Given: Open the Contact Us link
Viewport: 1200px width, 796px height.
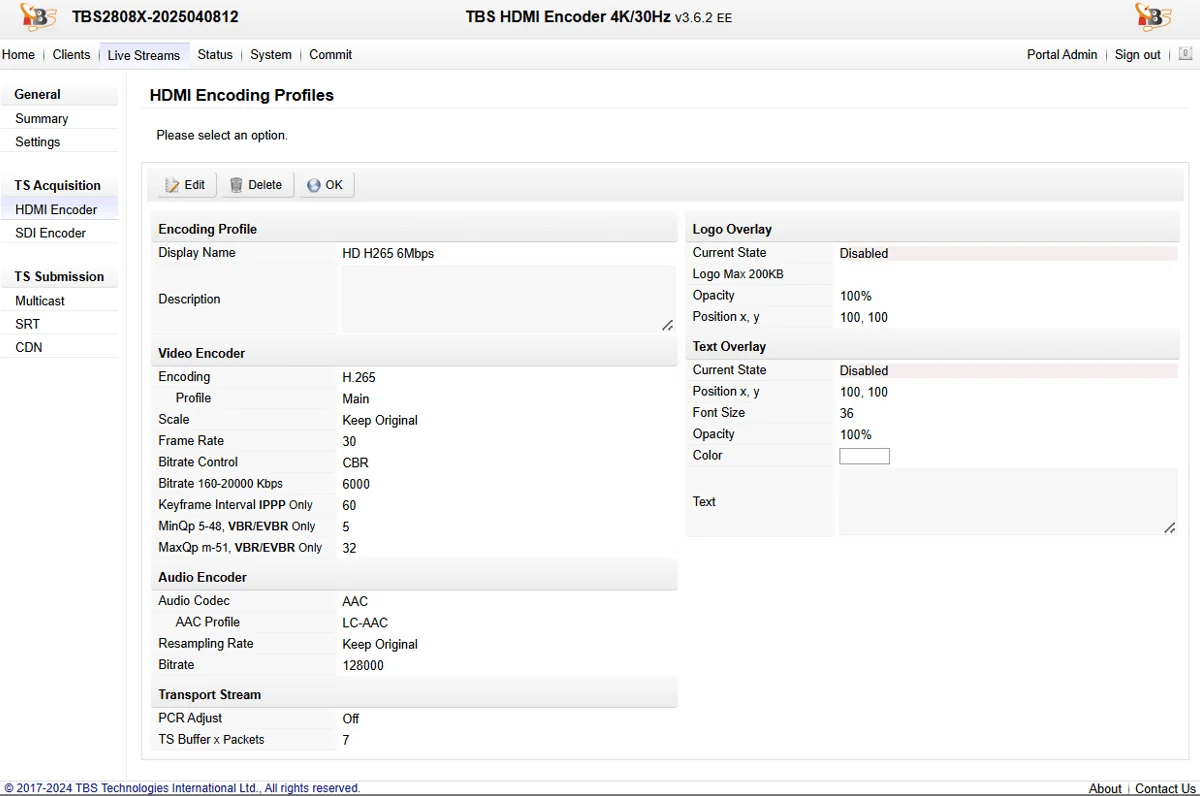Looking at the screenshot, I should [1165, 788].
